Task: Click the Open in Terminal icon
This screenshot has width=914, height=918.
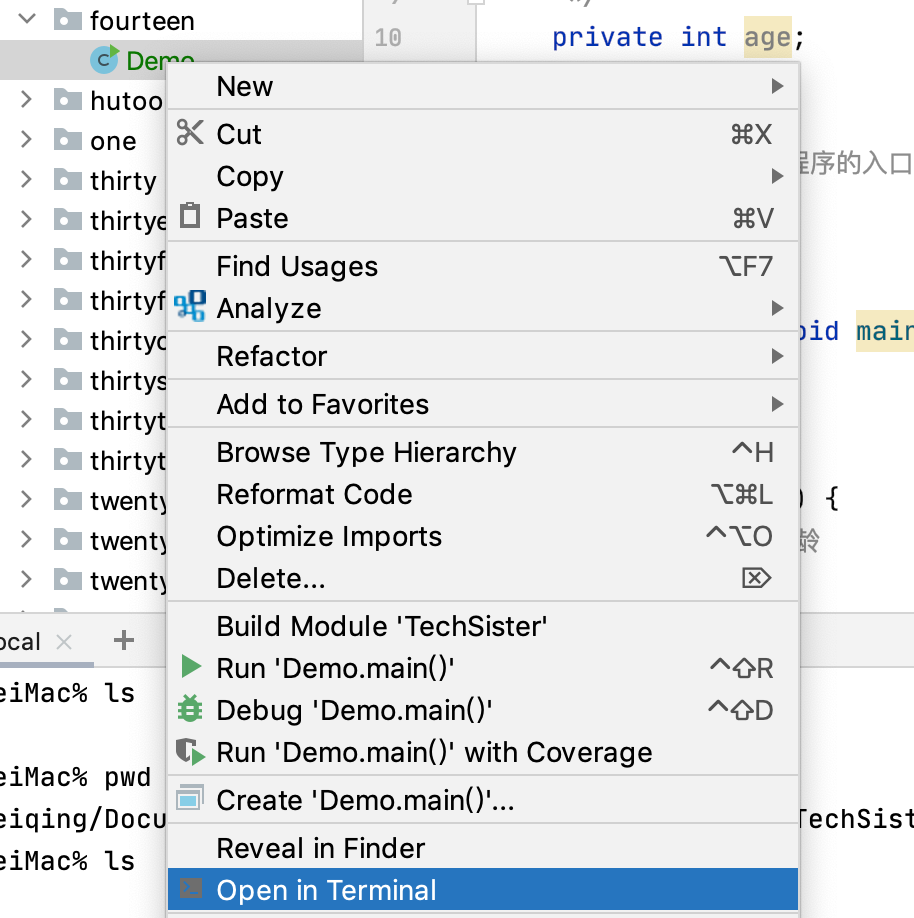Action: click(x=189, y=889)
